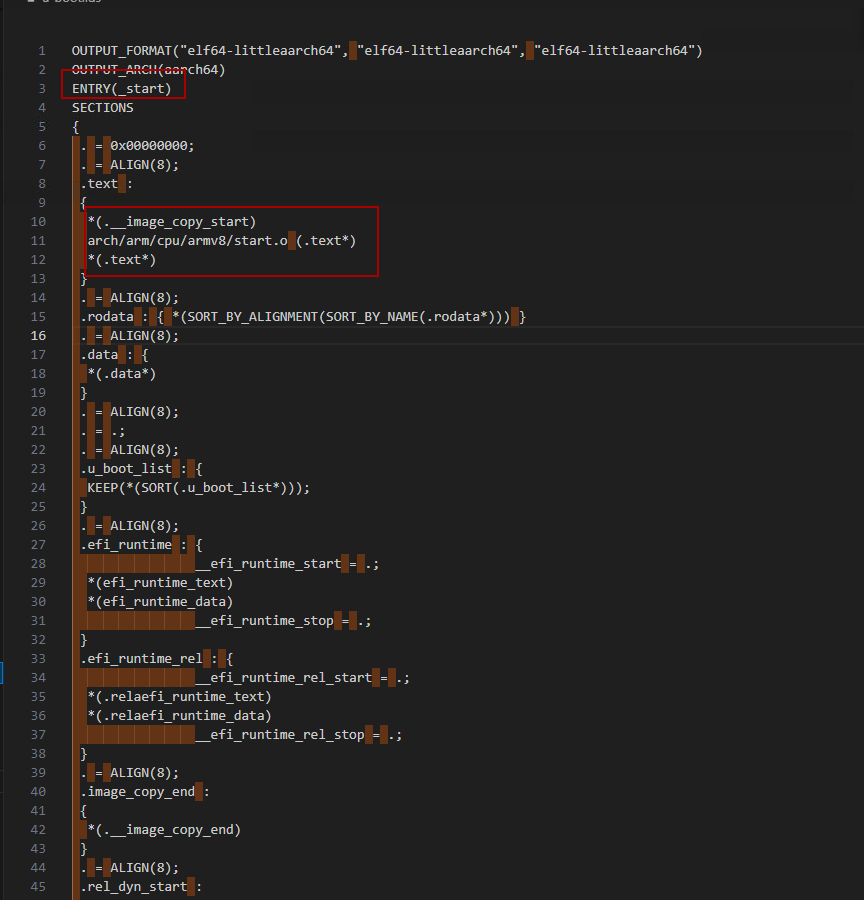864x900 pixels.
Task: Click .u_boot_list on line 23
Action: click(126, 469)
